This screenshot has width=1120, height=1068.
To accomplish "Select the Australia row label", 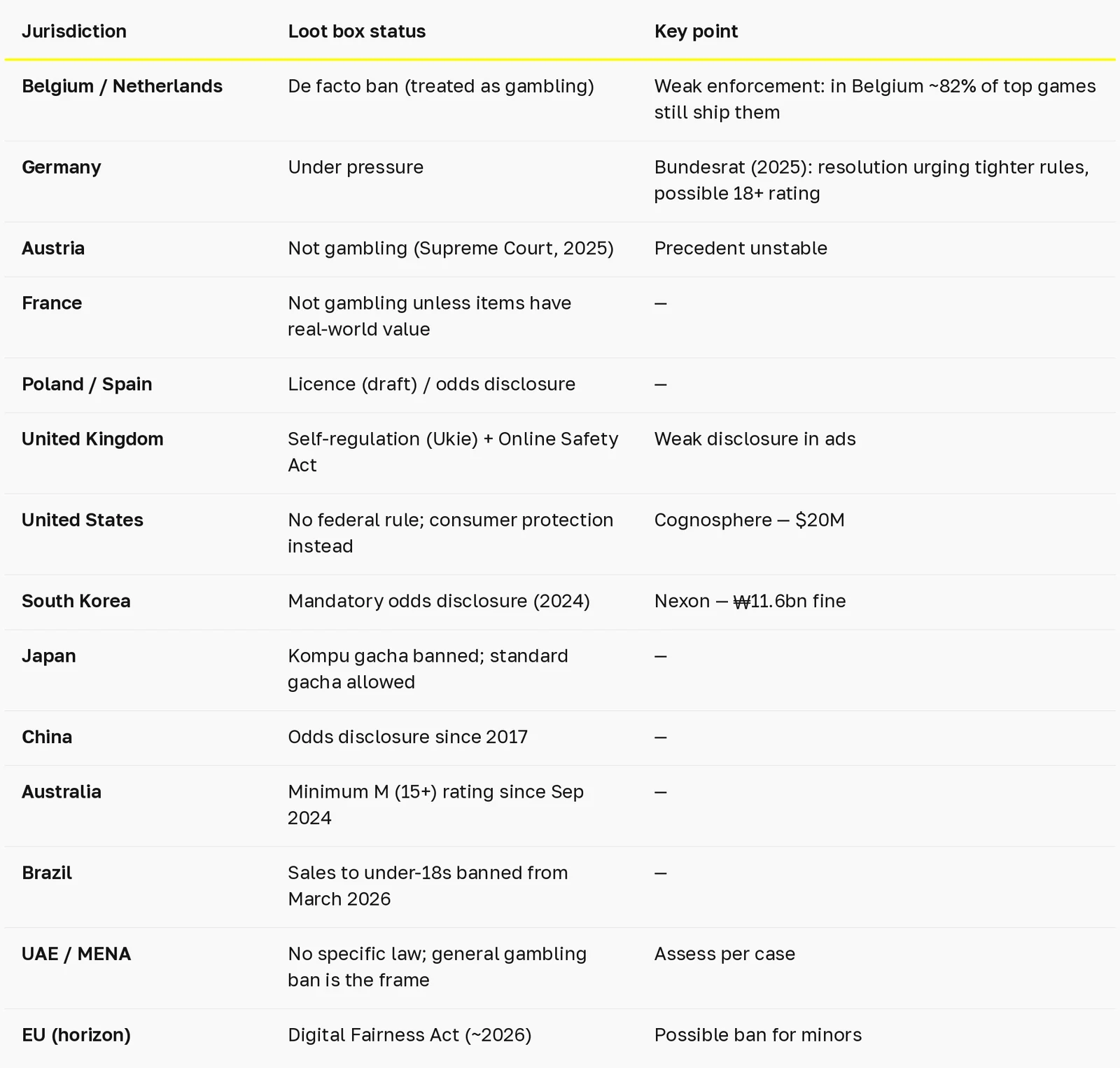I will [x=62, y=791].
